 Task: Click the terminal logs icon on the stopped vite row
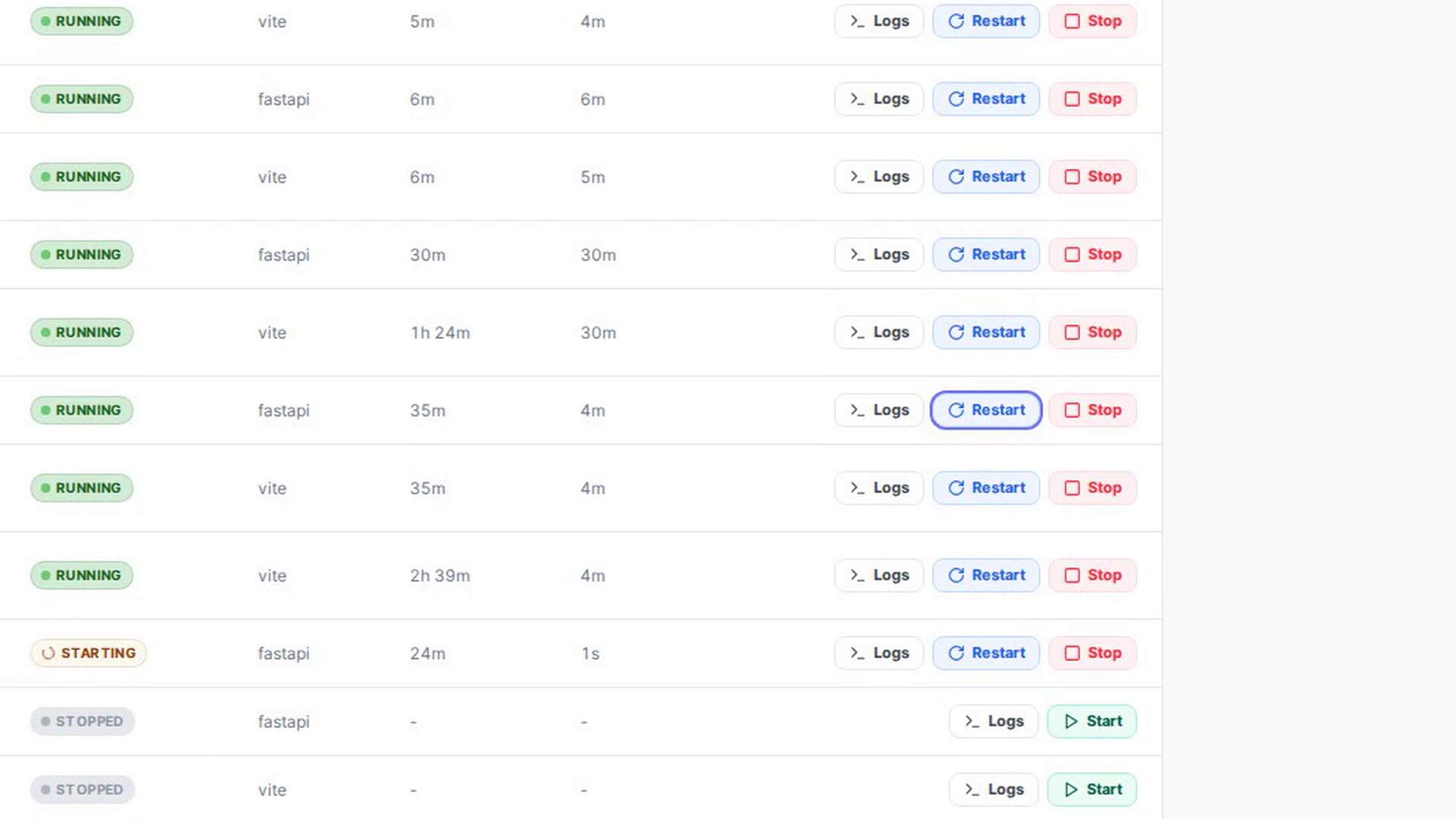coord(972,789)
